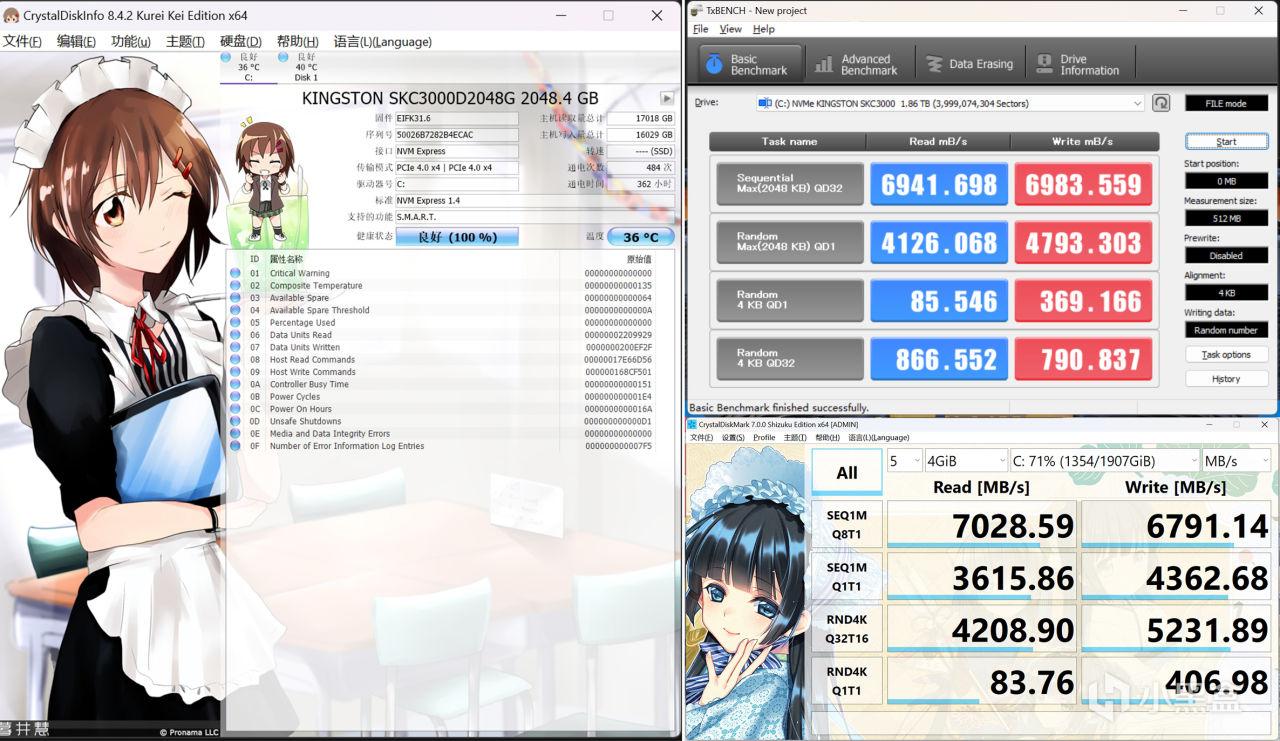This screenshot has width=1280, height=741.
Task: Click the next-disk arrow beside KINGSTON model name
Action: tap(667, 98)
